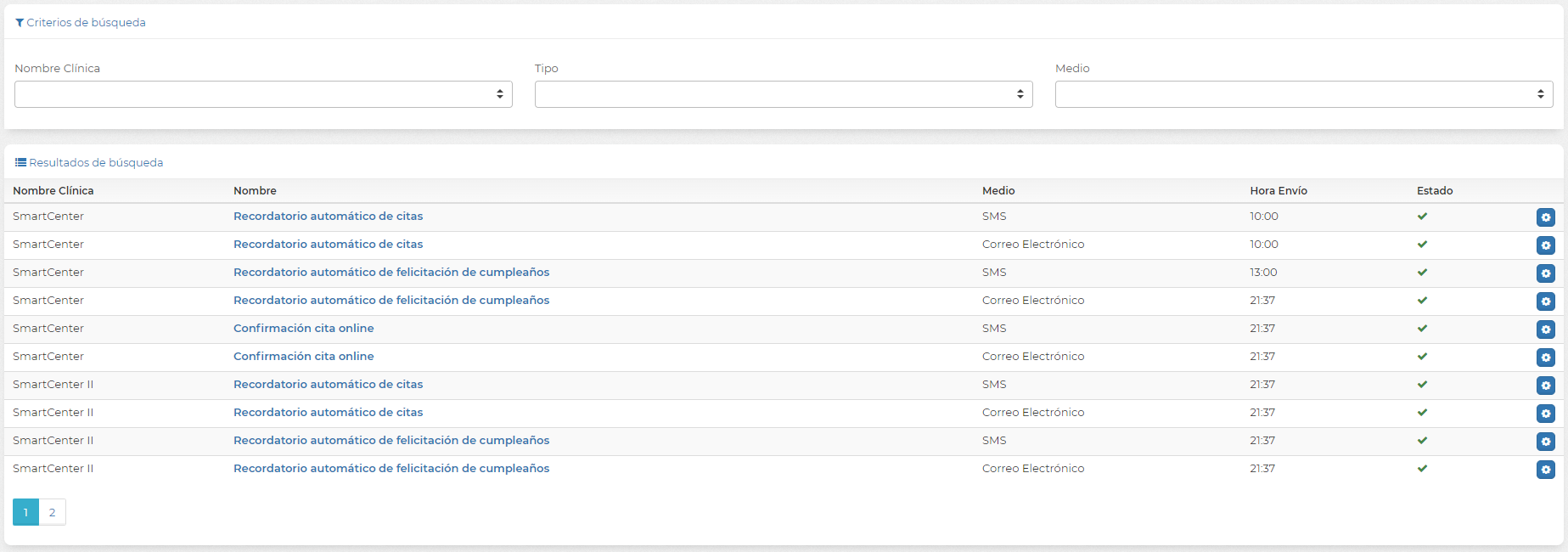This screenshot has width=1568, height=552.
Task: Open the Medio filter dropdown
Action: coord(1303,94)
